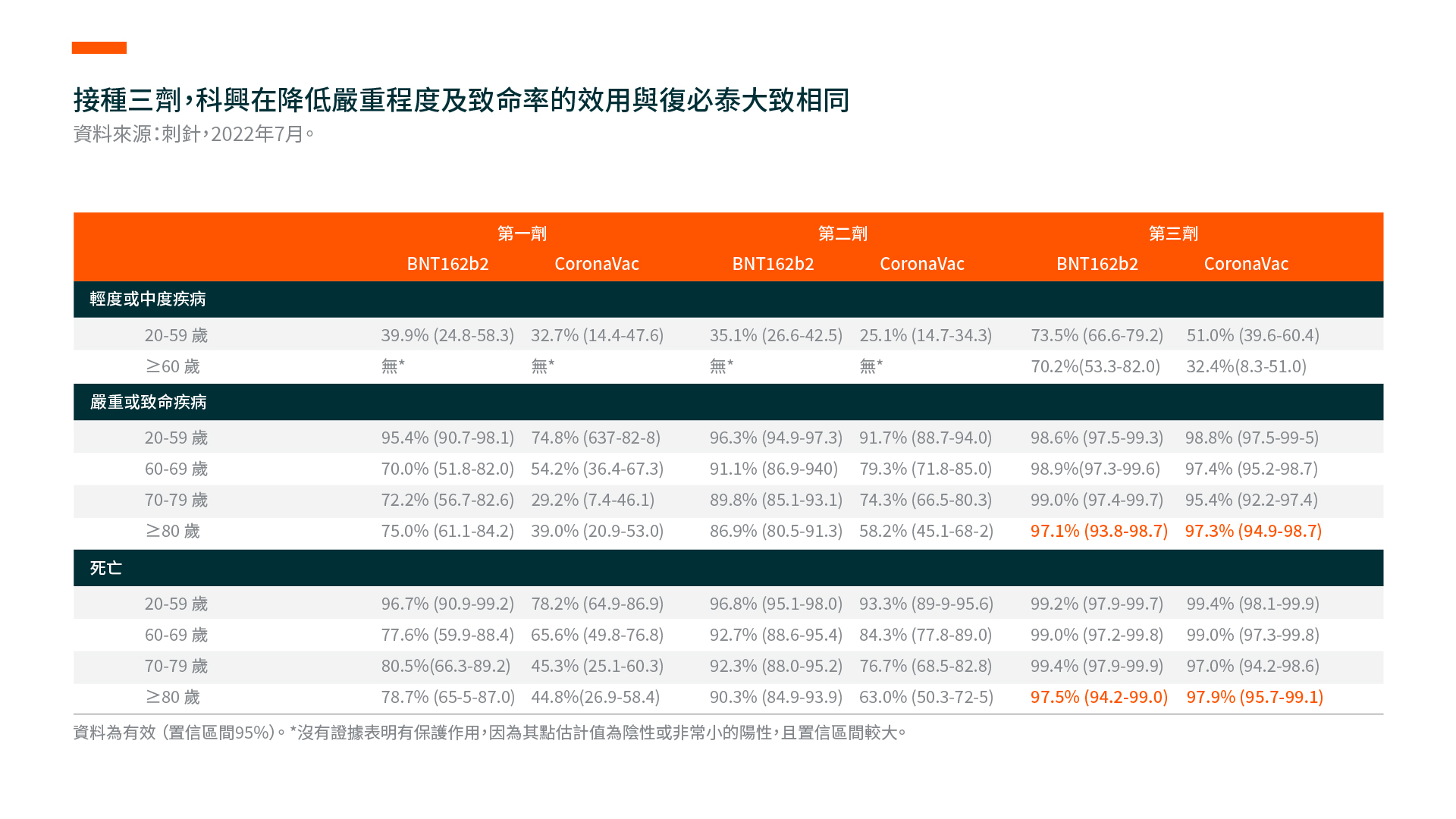Screen dimensions: 1456x819
Task: Click cell 39.9% (24.8-58.3)
Action: [447, 335]
